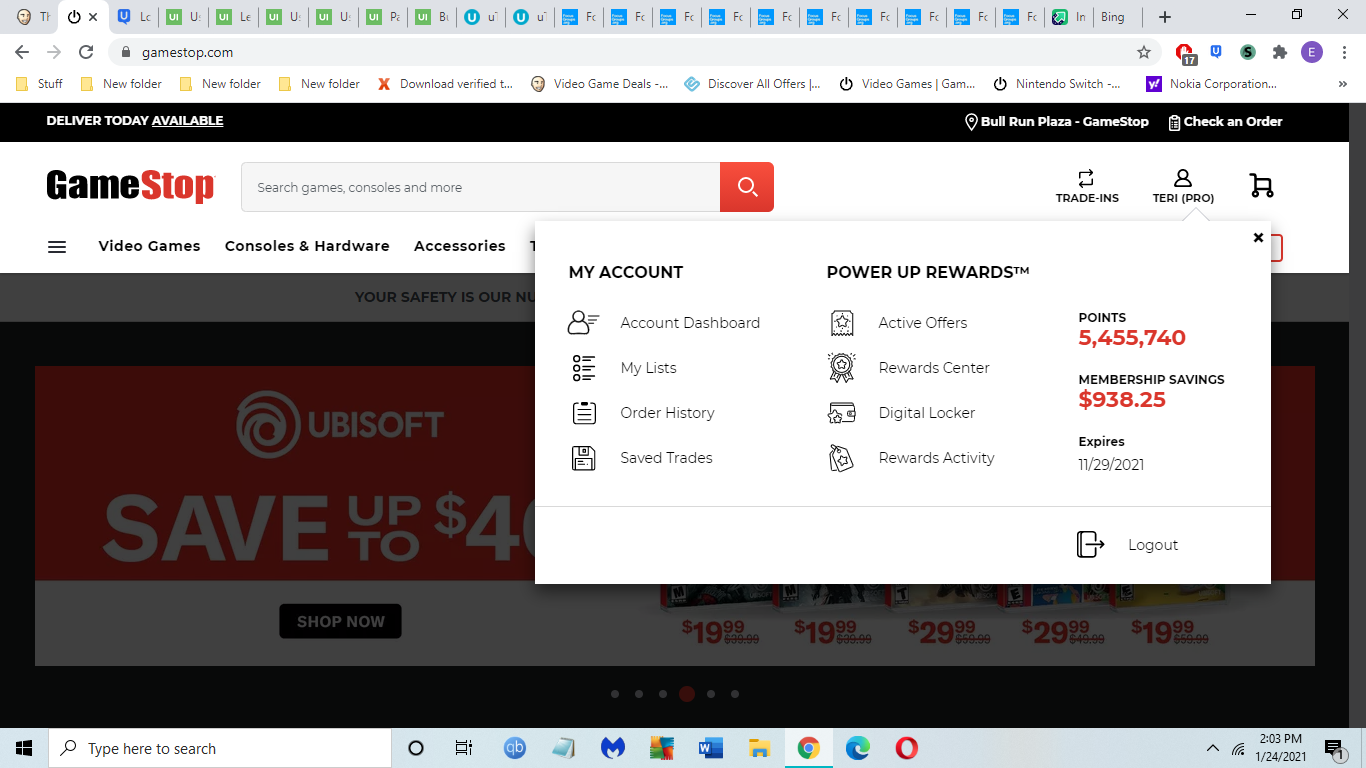Open Windows Start menu
The height and width of the screenshot is (768, 1366).
click(x=24, y=748)
